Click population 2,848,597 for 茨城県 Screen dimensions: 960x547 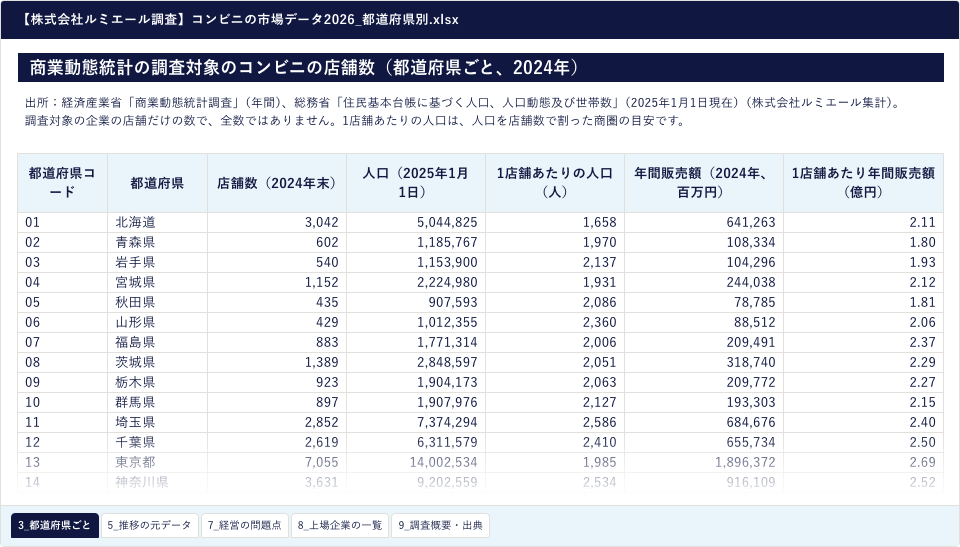[416, 363]
